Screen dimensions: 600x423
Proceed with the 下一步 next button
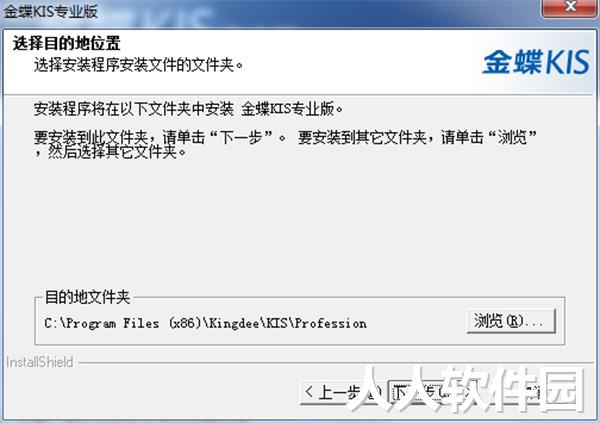(430, 392)
